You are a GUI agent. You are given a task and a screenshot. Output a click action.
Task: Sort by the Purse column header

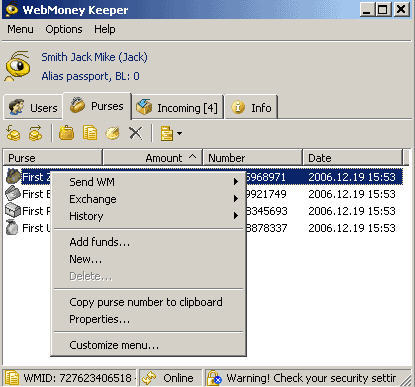point(53,158)
